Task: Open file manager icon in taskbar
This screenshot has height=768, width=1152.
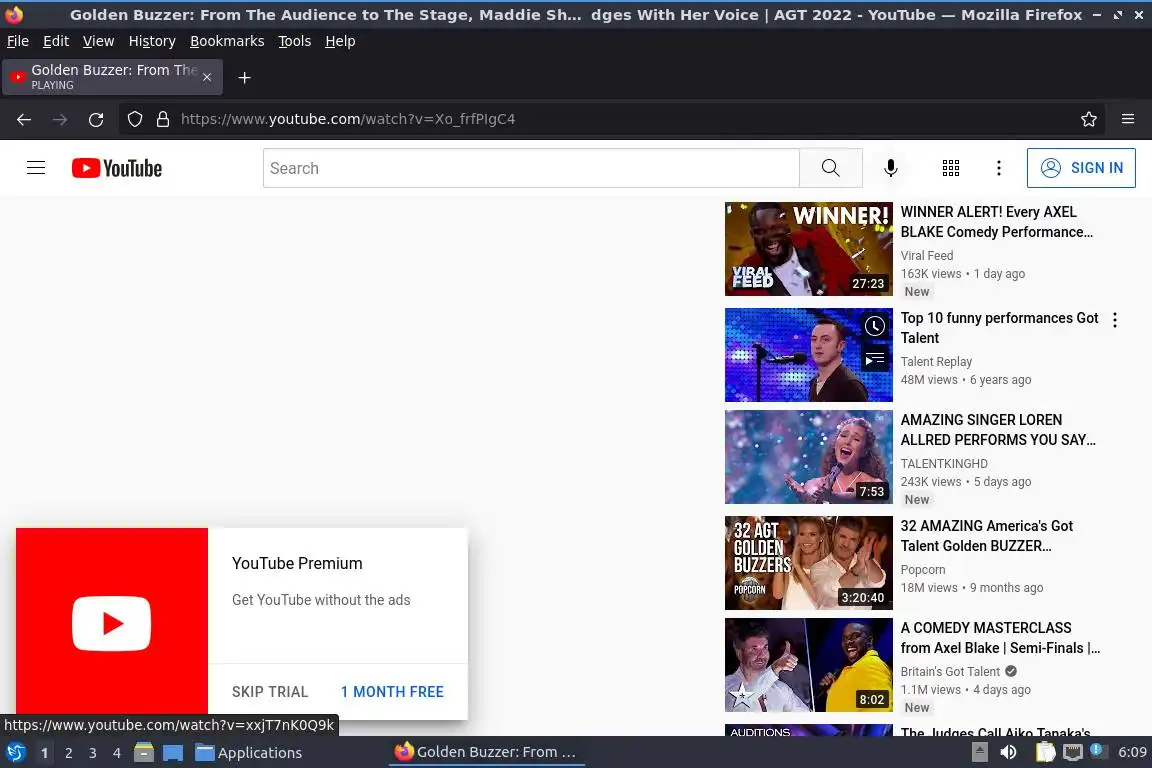Action: click(x=144, y=753)
